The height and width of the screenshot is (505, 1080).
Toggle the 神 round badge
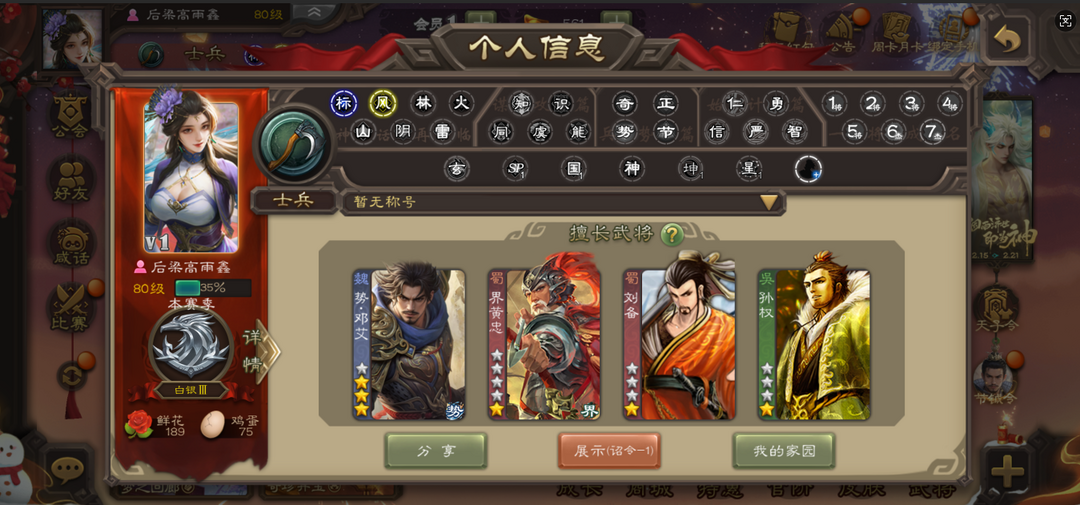632,169
